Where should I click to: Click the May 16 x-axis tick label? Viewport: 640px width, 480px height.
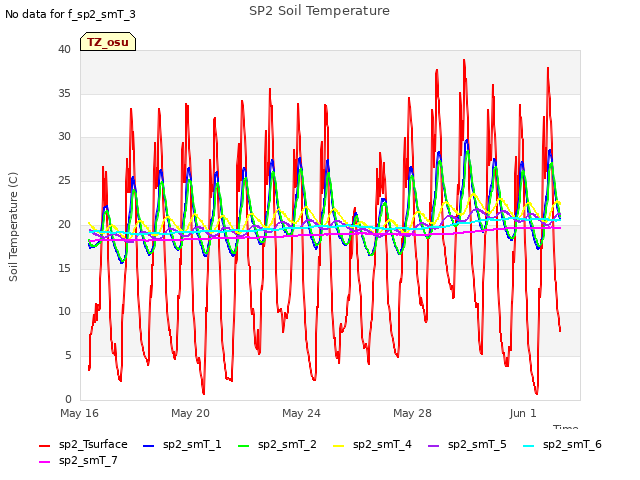(79, 413)
